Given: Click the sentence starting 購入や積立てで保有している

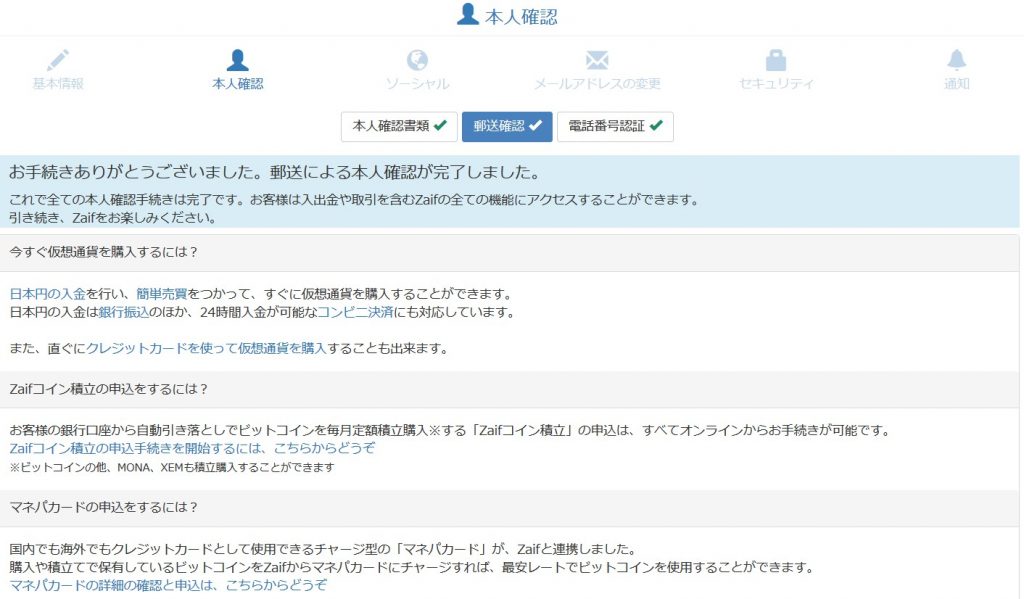Looking at the screenshot, I should pyautogui.click(x=411, y=567).
